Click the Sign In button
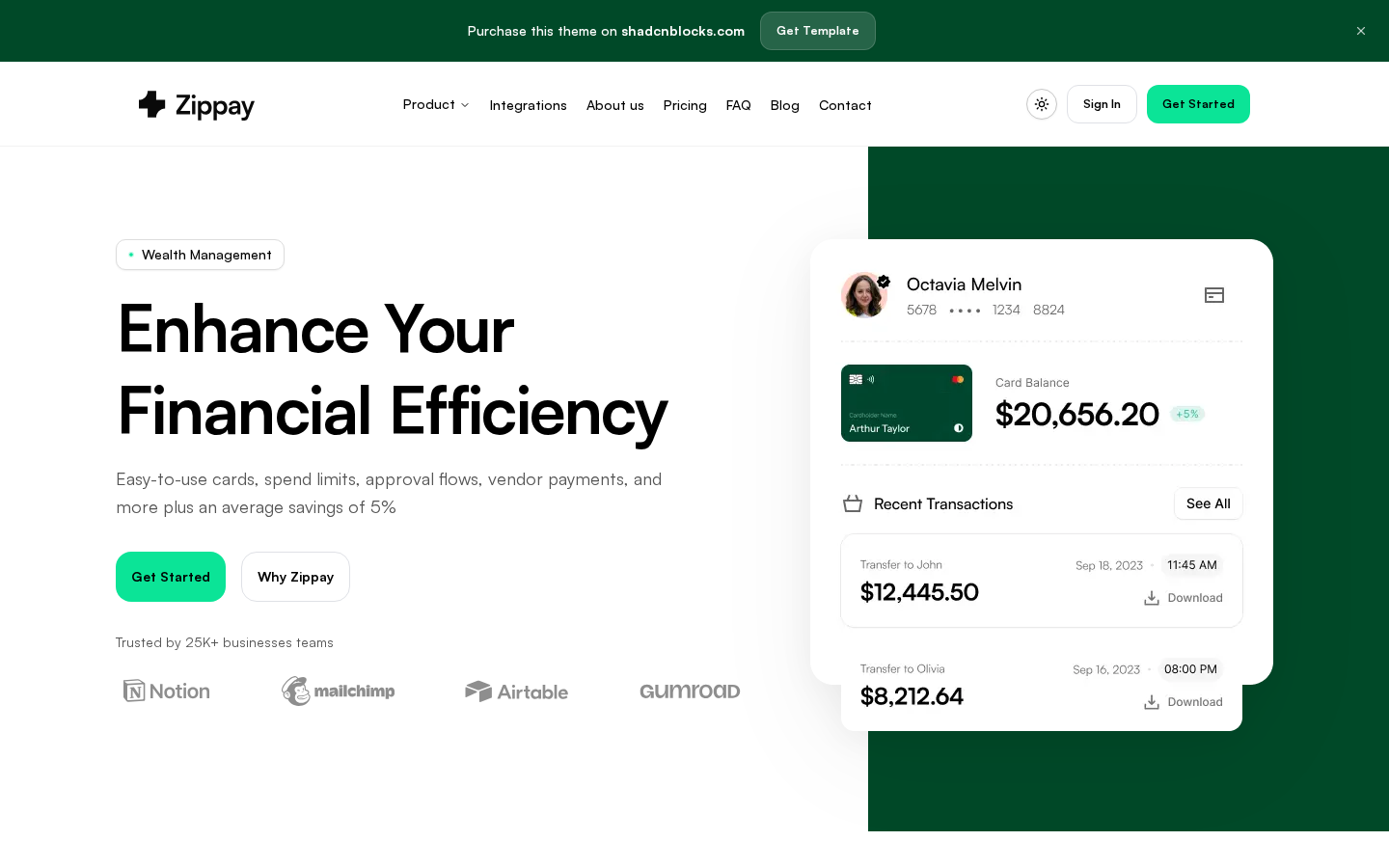Screen dimensions: 1389x868 coord(1102,104)
